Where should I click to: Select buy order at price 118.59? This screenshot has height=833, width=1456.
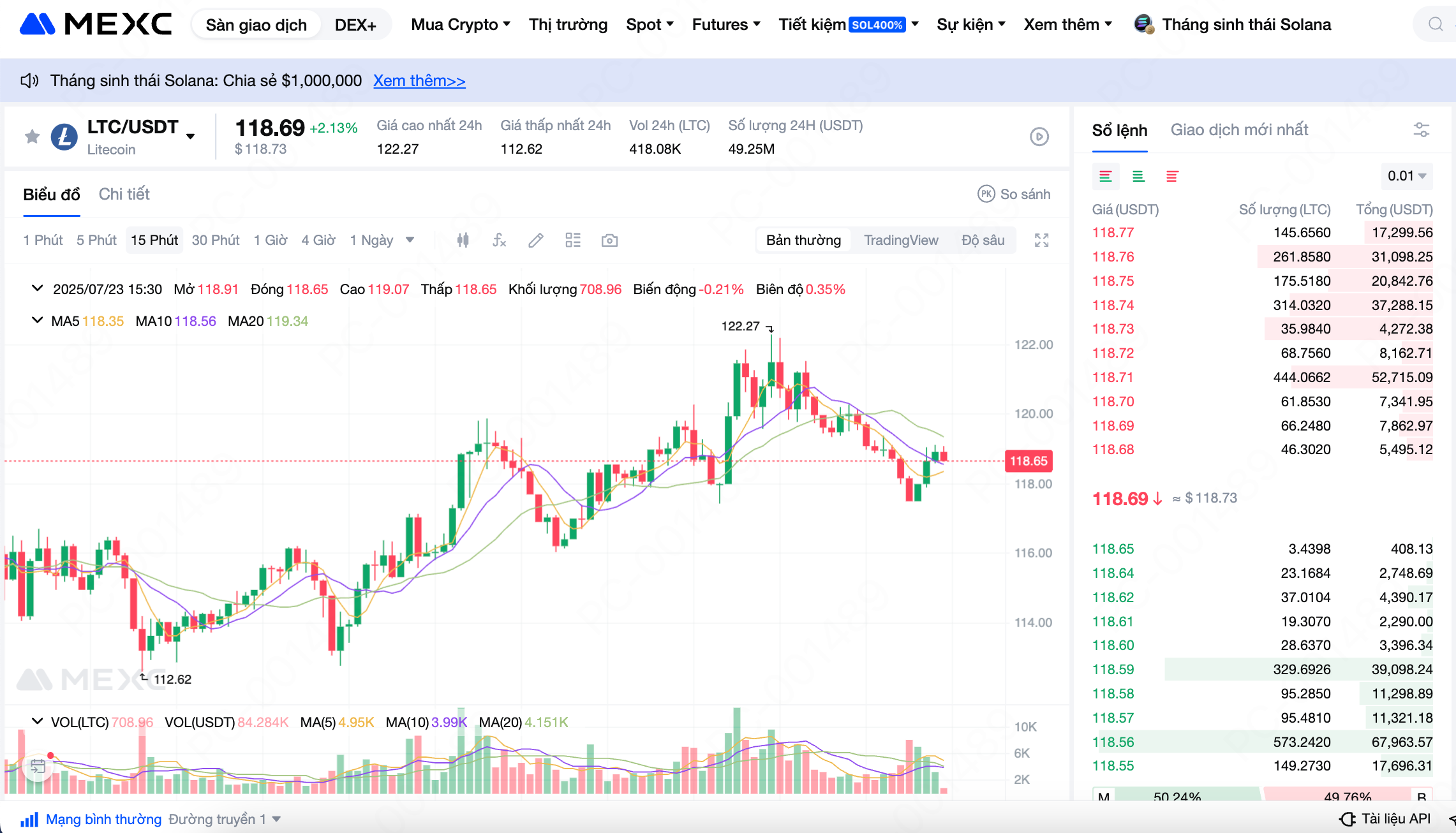[x=1262, y=670]
